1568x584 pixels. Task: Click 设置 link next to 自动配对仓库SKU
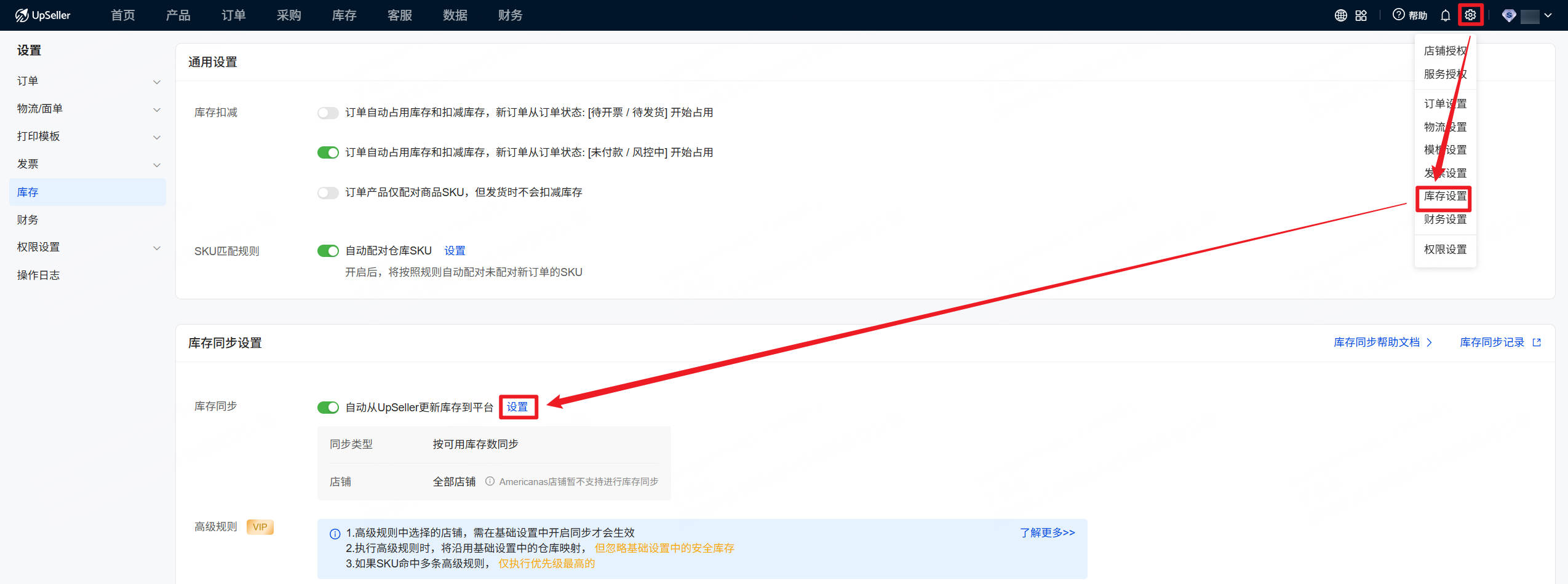click(455, 251)
